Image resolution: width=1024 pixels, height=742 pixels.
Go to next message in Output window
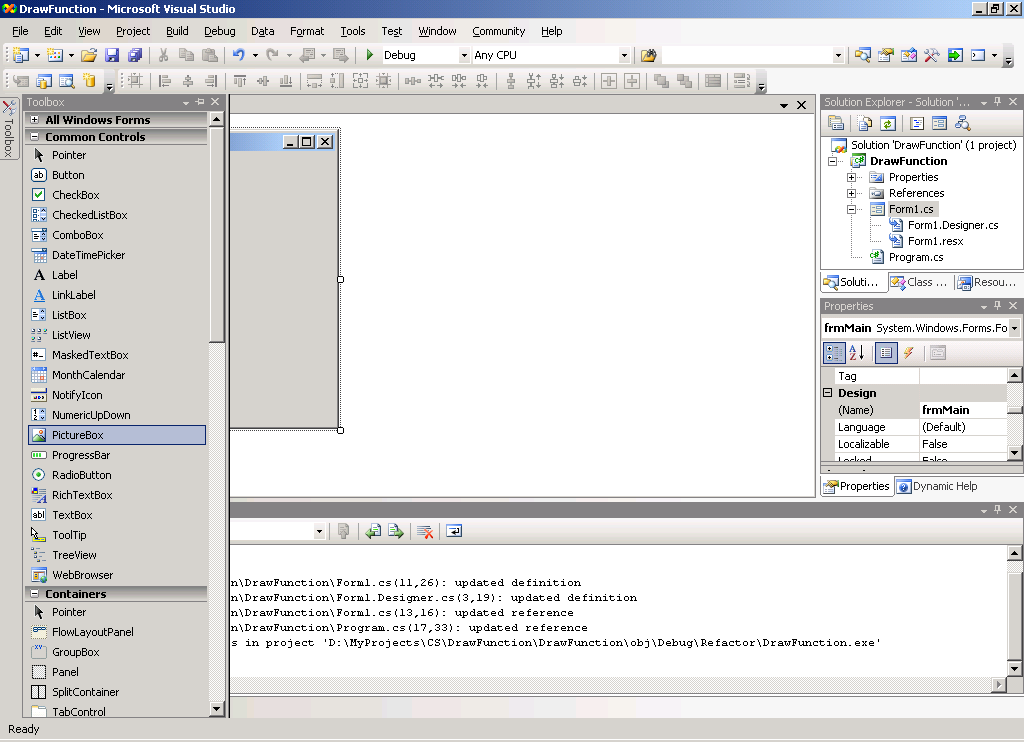click(396, 532)
